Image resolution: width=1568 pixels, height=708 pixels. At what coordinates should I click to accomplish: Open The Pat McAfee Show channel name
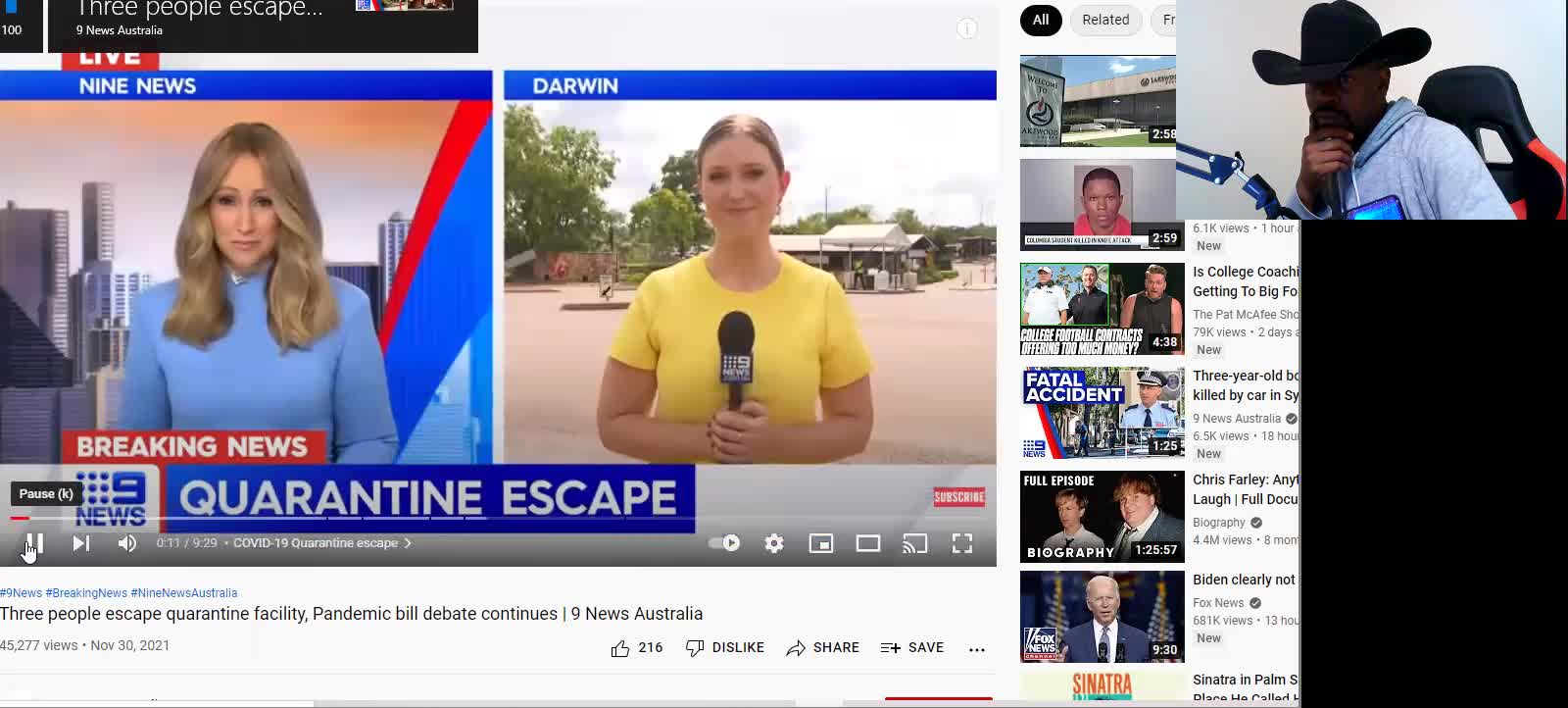coord(1246,315)
